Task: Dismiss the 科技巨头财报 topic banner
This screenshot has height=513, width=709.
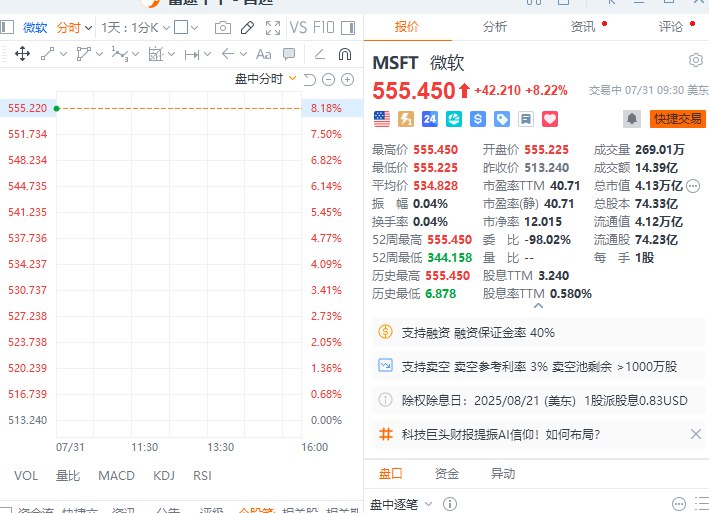Action: click(x=696, y=434)
